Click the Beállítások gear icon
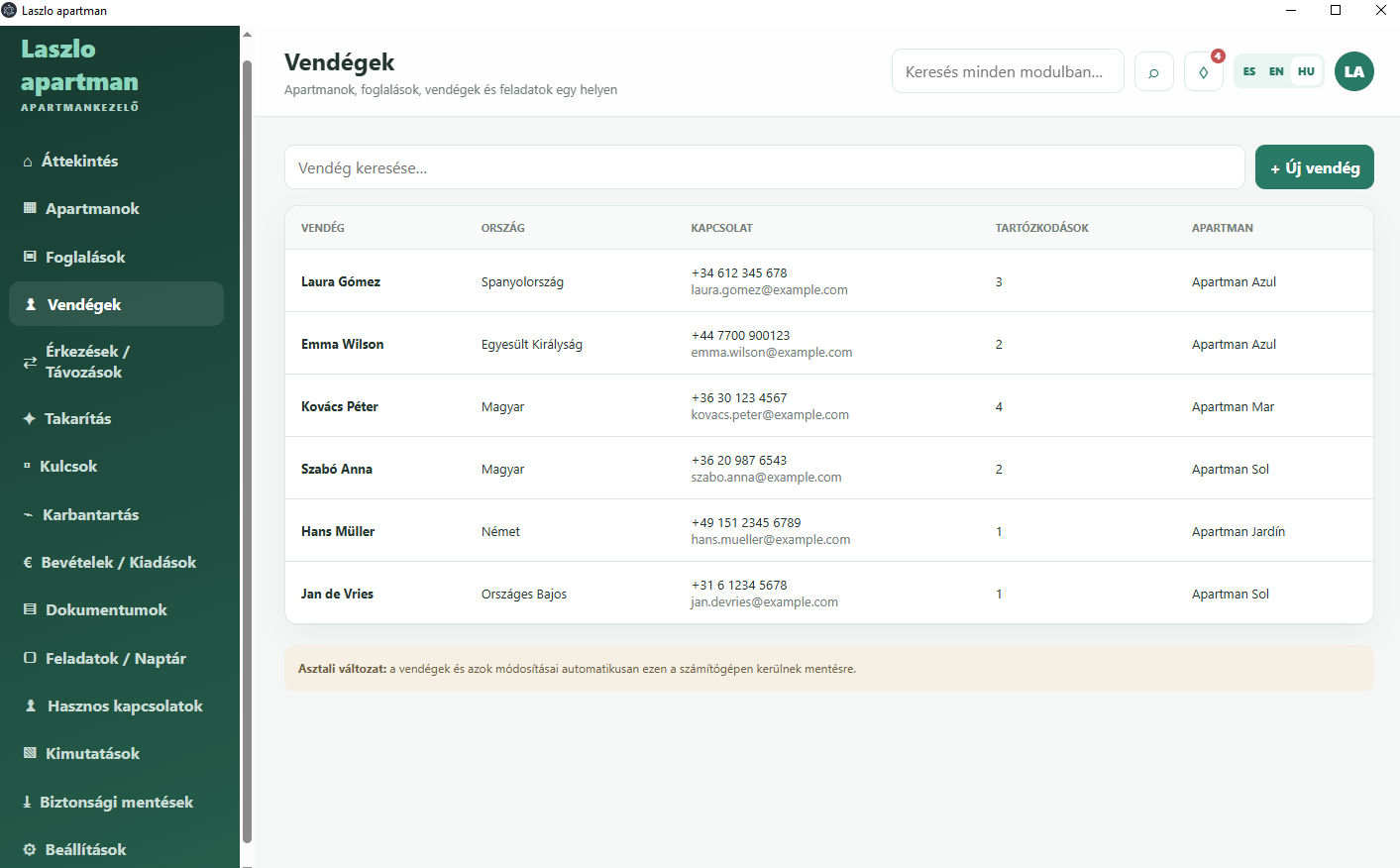 pos(30,849)
